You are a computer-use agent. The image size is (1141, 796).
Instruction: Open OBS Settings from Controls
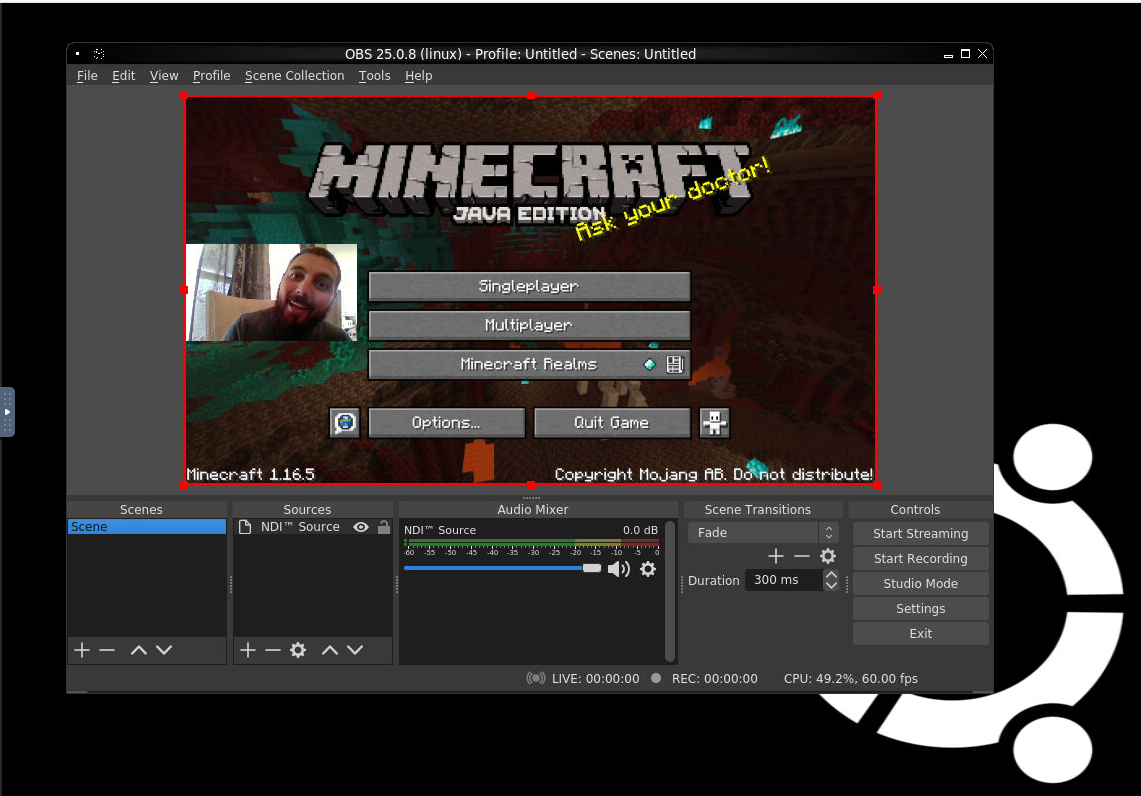point(921,608)
